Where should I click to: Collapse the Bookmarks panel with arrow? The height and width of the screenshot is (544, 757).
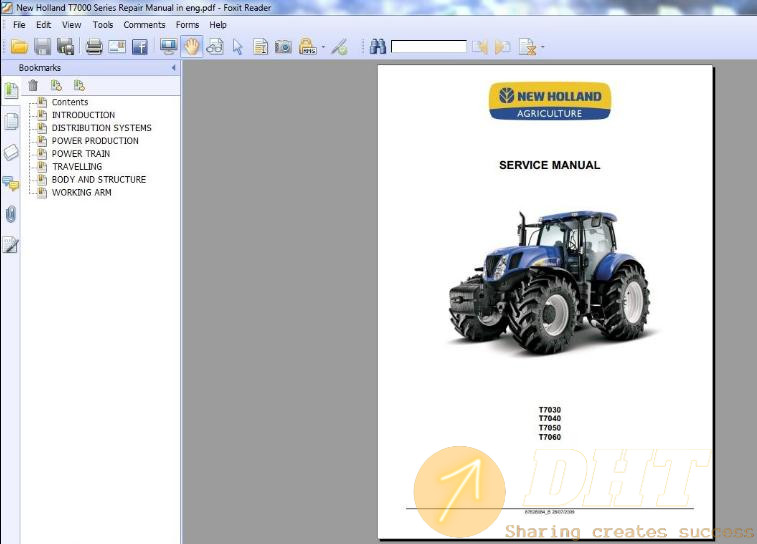click(x=173, y=68)
